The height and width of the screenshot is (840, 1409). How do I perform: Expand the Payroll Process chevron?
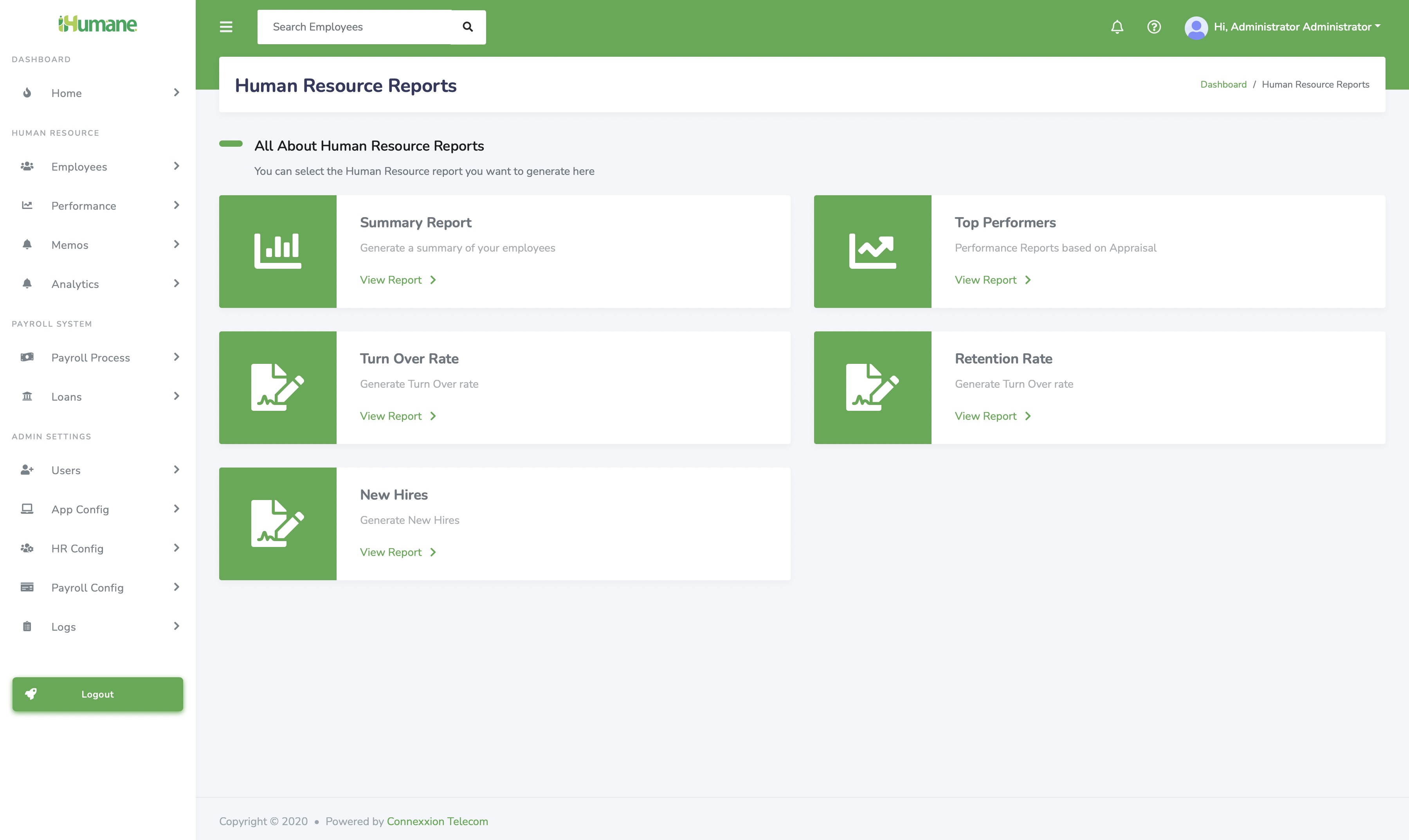[176, 357]
